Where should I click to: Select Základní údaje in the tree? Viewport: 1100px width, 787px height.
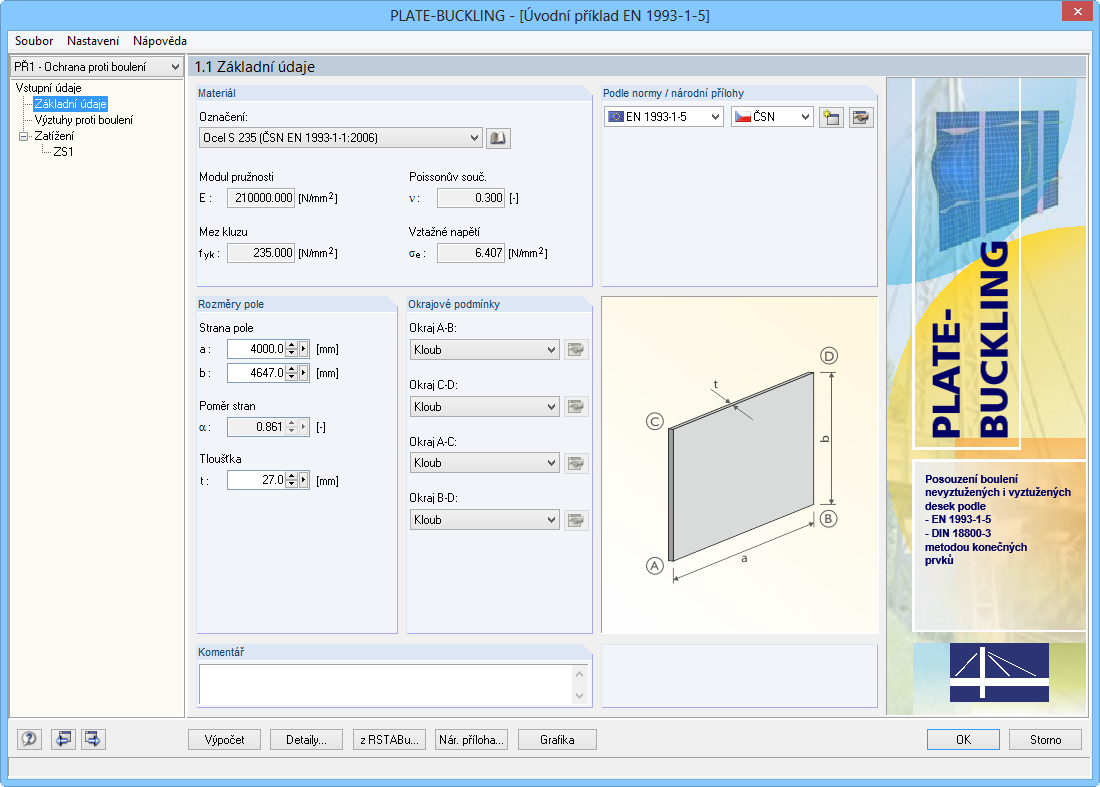(x=70, y=104)
